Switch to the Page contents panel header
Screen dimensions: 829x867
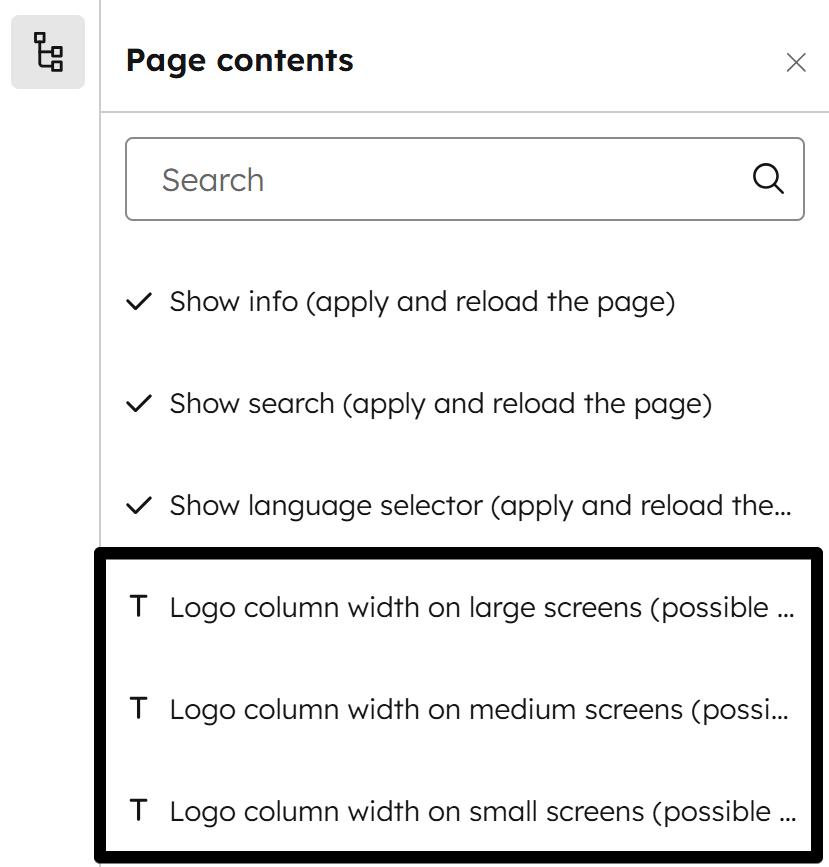point(240,61)
